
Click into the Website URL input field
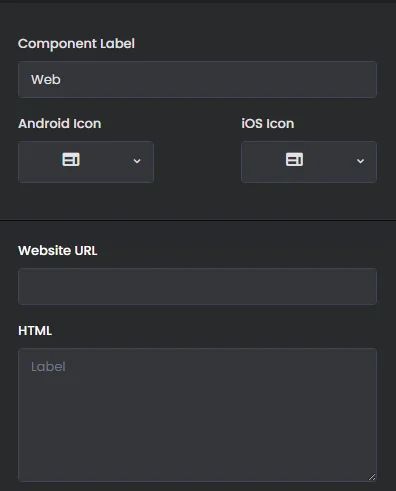198,286
